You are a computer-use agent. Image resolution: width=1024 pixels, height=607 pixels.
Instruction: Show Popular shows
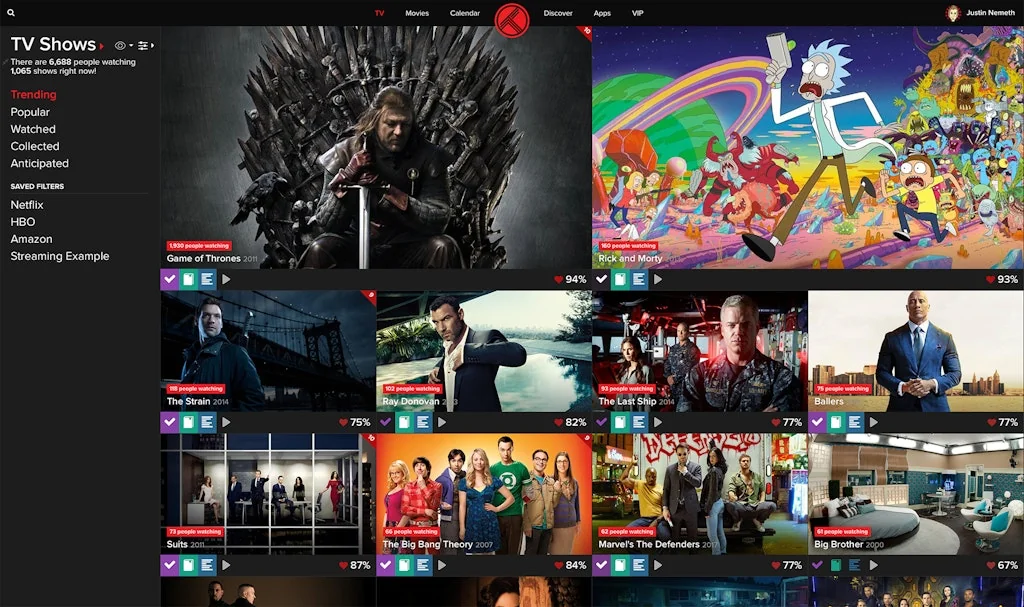pyautogui.click(x=30, y=112)
